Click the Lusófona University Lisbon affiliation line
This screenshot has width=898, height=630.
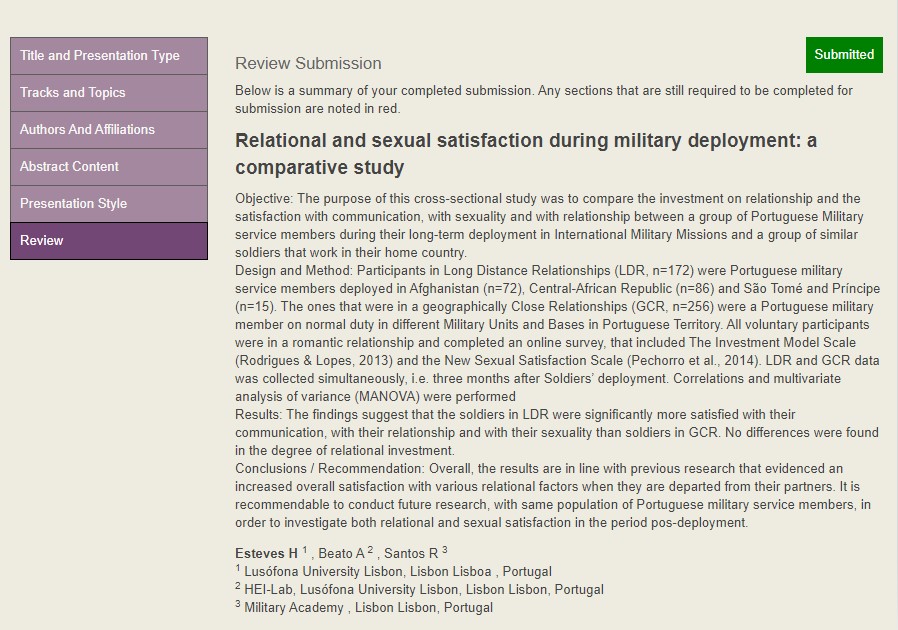tap(393, 572)
